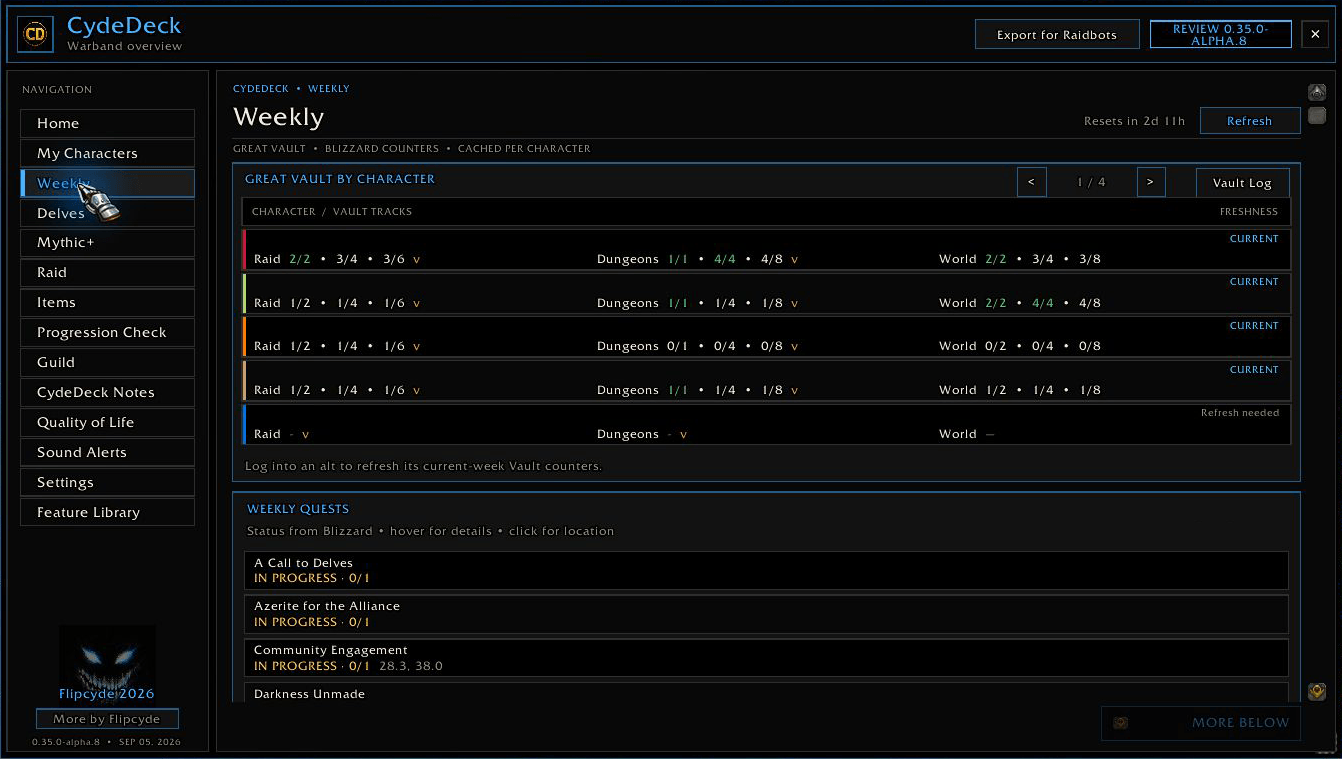Screen dimensions: 1342x759
Task: Go to next vault page with > arrow
Action: (x=1151, y=182)
